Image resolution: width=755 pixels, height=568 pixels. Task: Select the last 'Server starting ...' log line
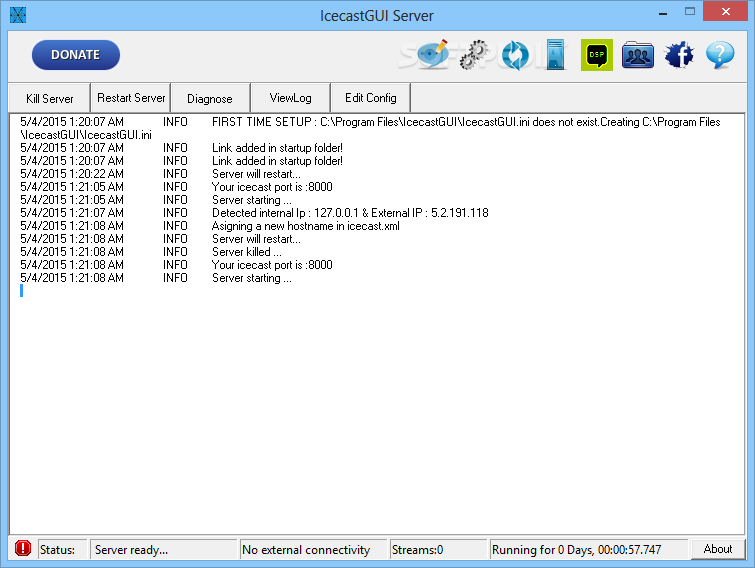point(156,278)
